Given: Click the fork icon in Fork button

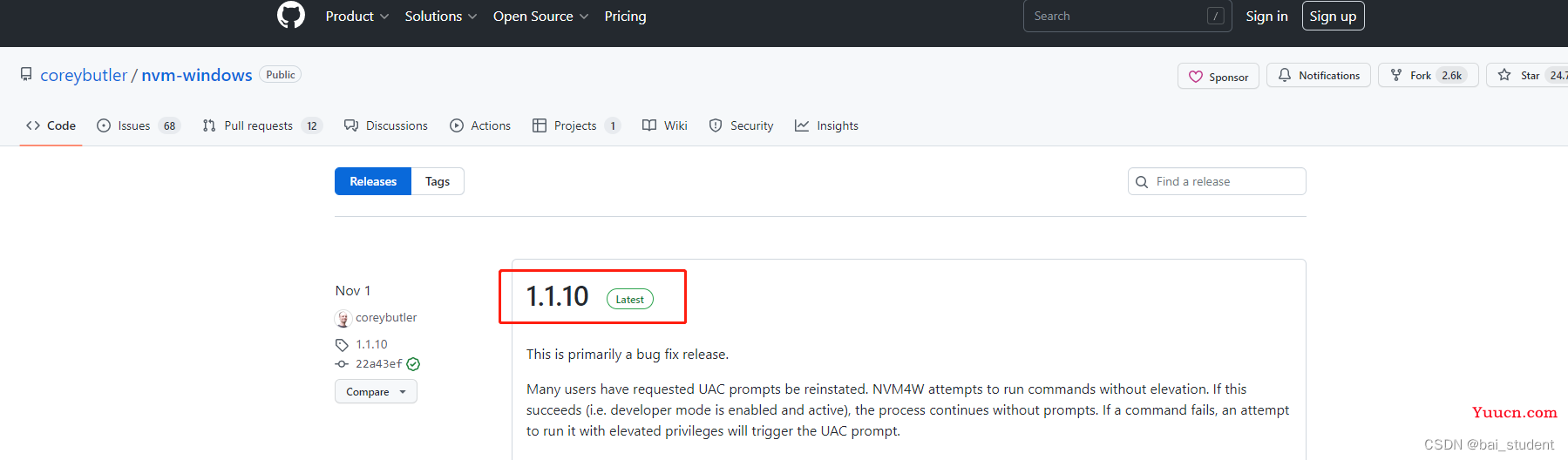Looking at the screenshot, I should (1396, 75).
